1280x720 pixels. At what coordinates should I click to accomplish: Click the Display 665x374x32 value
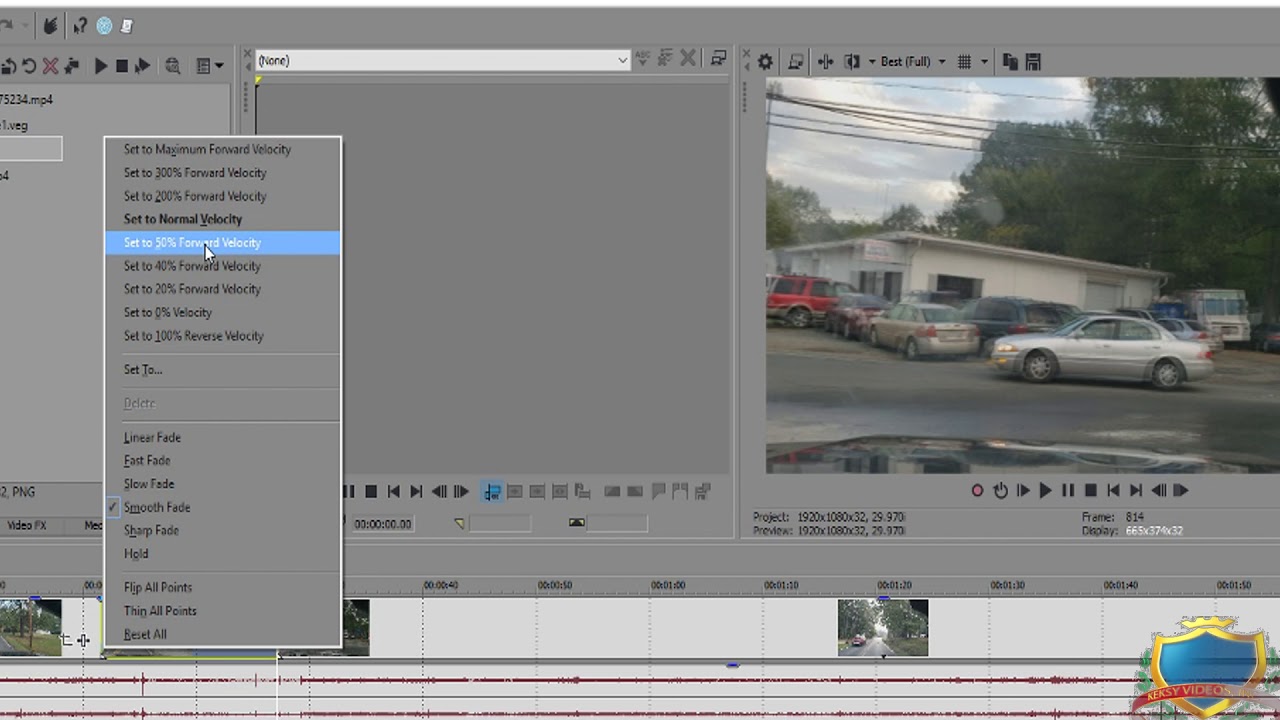tap(1154, 531)
